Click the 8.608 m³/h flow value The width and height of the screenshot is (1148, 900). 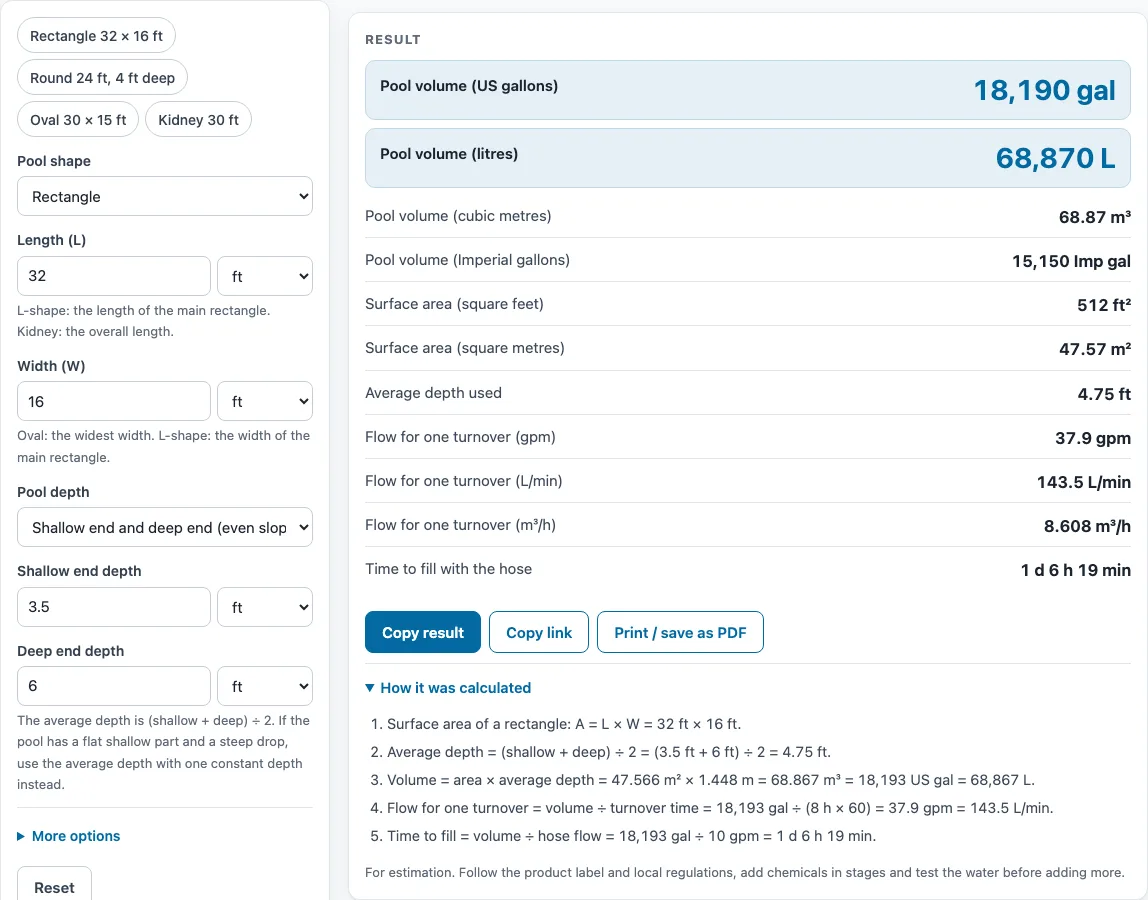click(1087, 526)
